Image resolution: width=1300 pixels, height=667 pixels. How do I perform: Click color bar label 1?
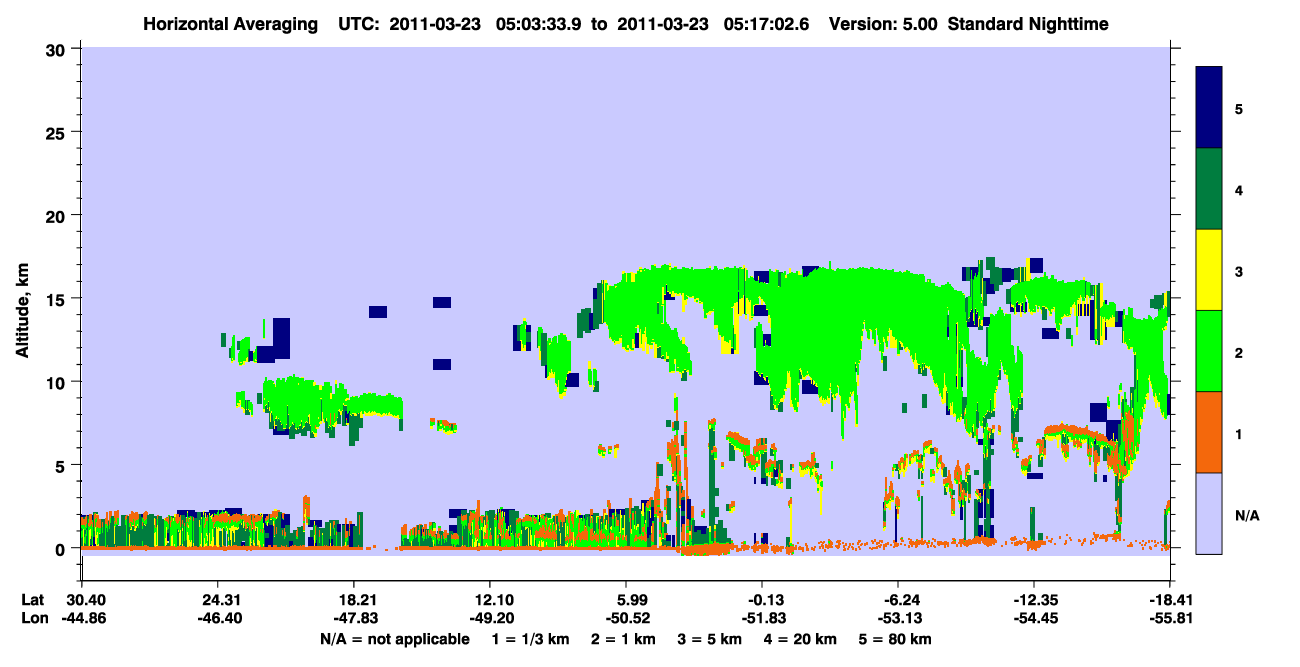click(1239, 433)
